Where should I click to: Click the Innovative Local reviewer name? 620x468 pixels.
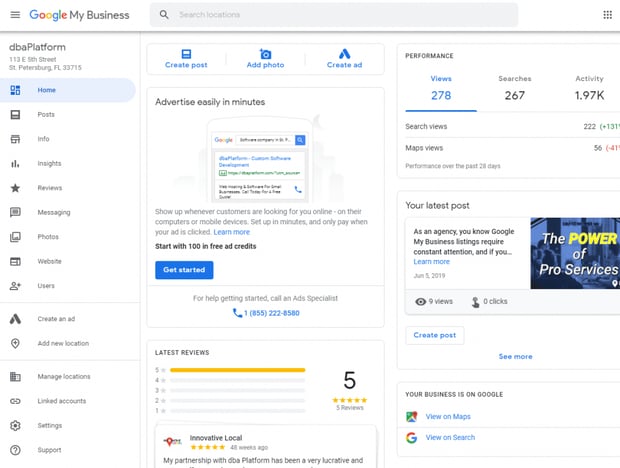point(216,438)
